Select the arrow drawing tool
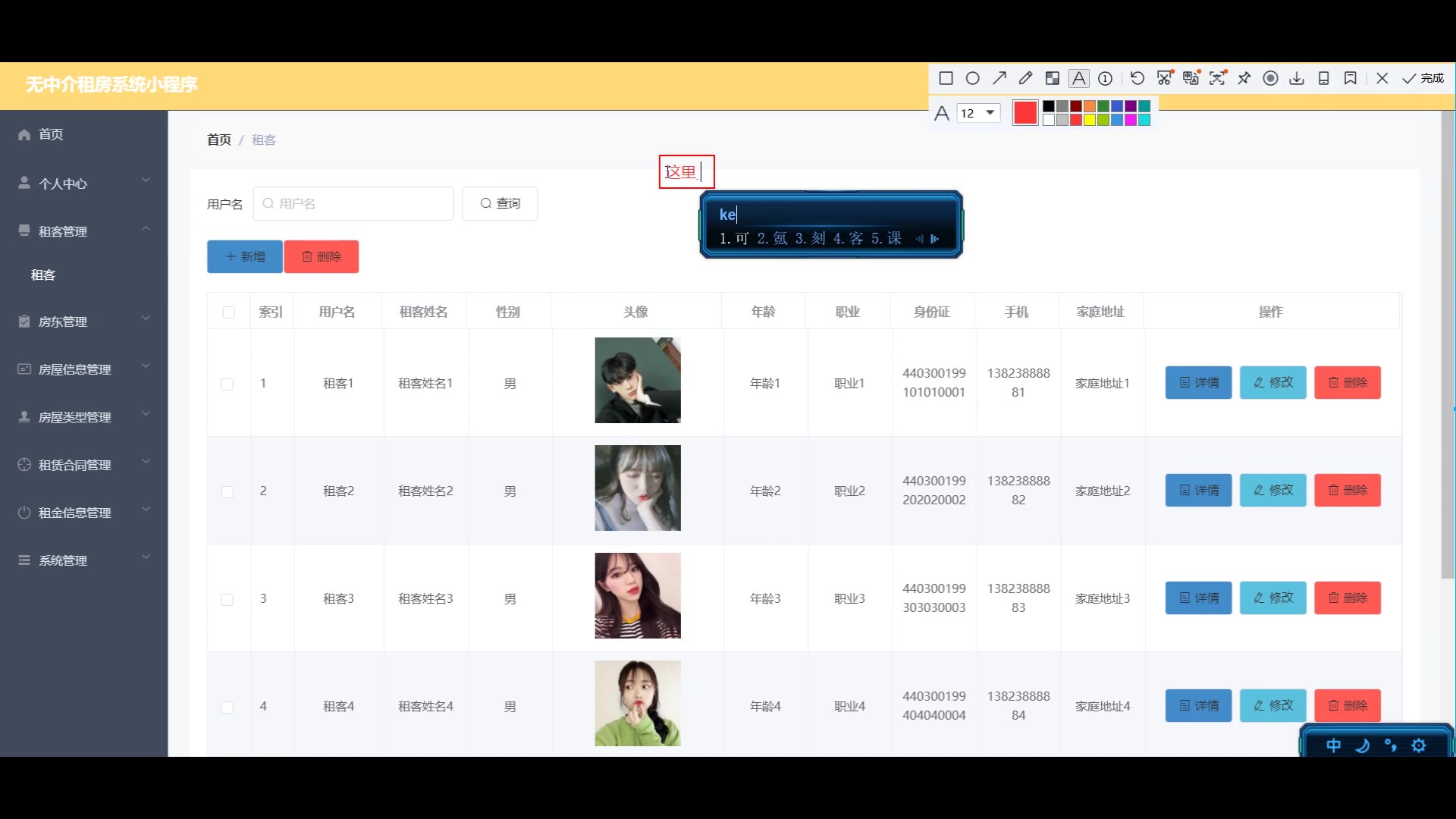 [999, 78]
